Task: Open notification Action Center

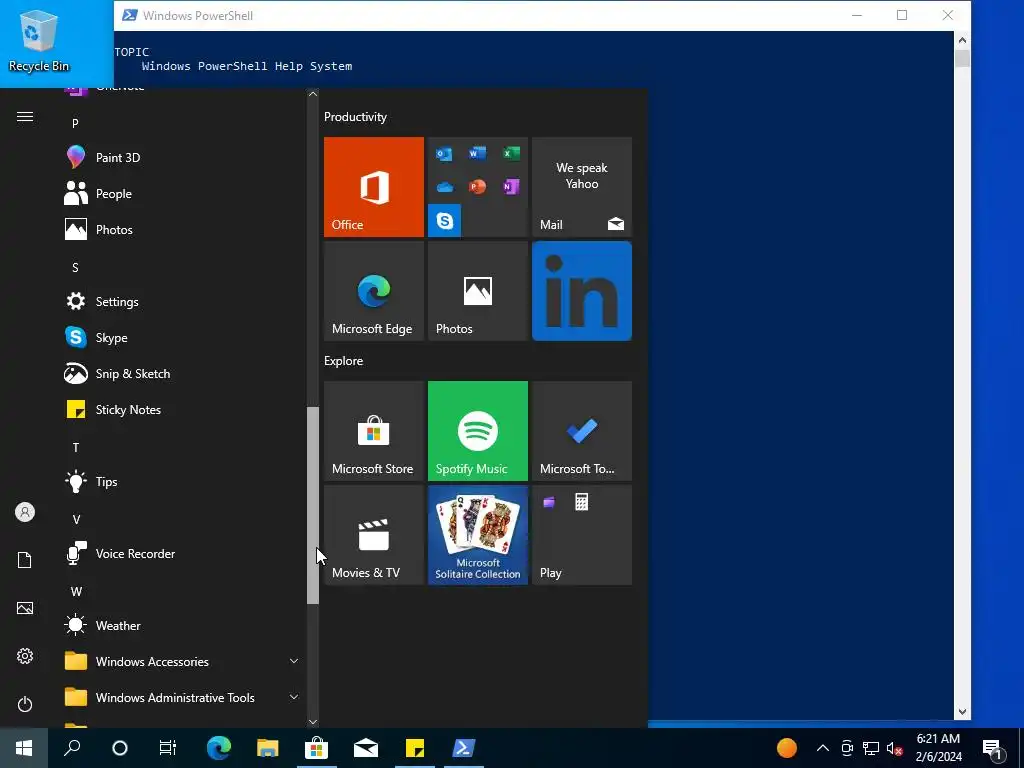Action: tap(992, 748)
